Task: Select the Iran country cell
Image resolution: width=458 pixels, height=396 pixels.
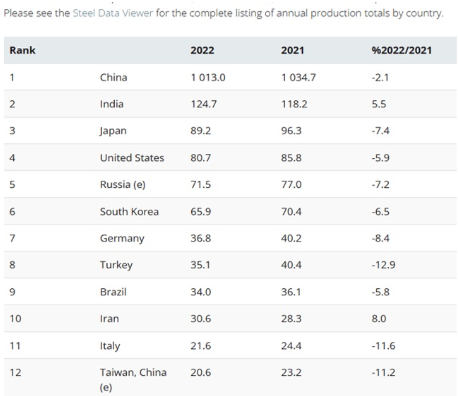Action: [109, 319]
